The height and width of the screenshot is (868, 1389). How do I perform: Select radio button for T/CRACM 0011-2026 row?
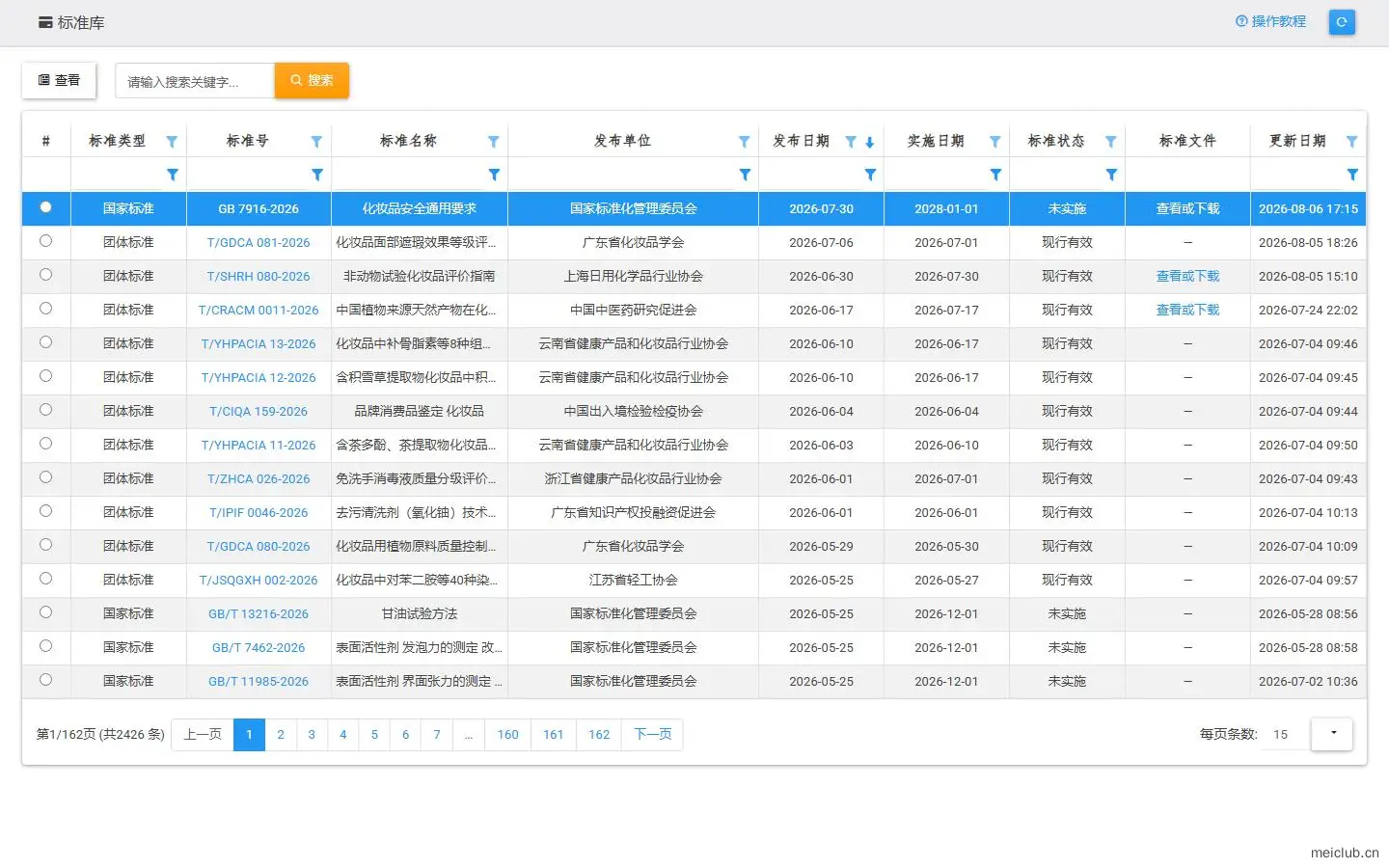tap(45, 309)
